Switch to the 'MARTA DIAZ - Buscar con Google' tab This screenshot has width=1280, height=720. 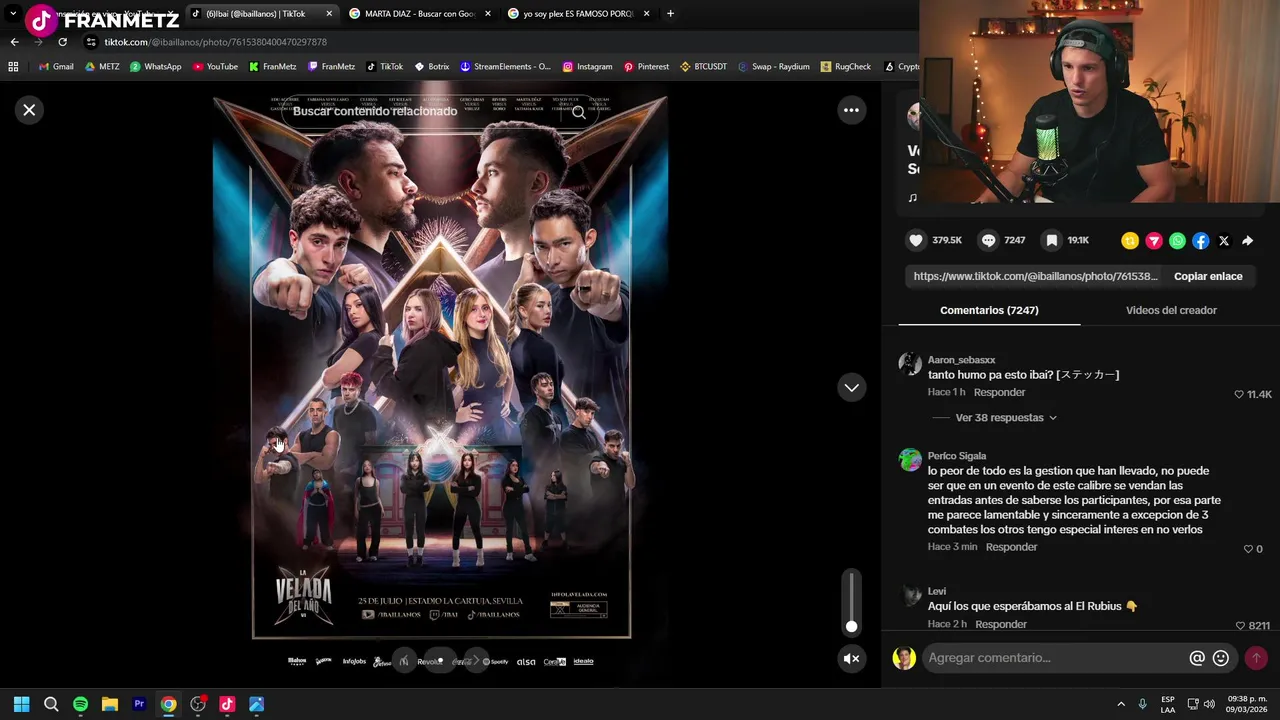tap(418, 14)
